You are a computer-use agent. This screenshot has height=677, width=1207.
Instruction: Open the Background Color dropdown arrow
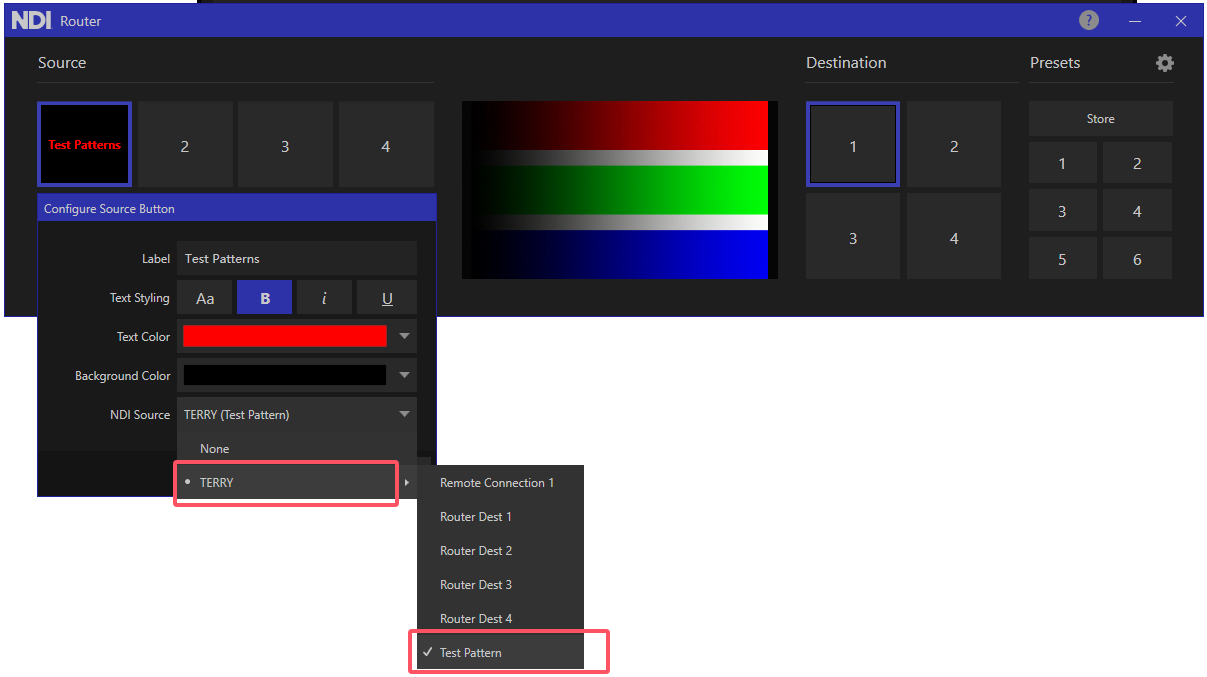point(404,376)
